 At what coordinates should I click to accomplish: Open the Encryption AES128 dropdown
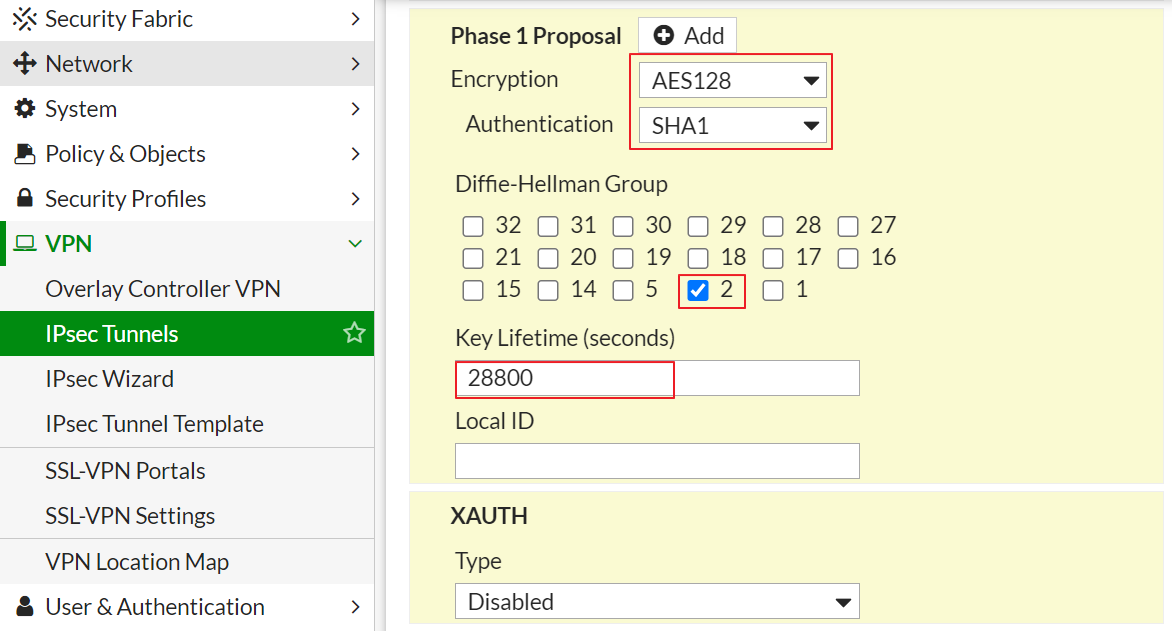(x=733, y=81)
